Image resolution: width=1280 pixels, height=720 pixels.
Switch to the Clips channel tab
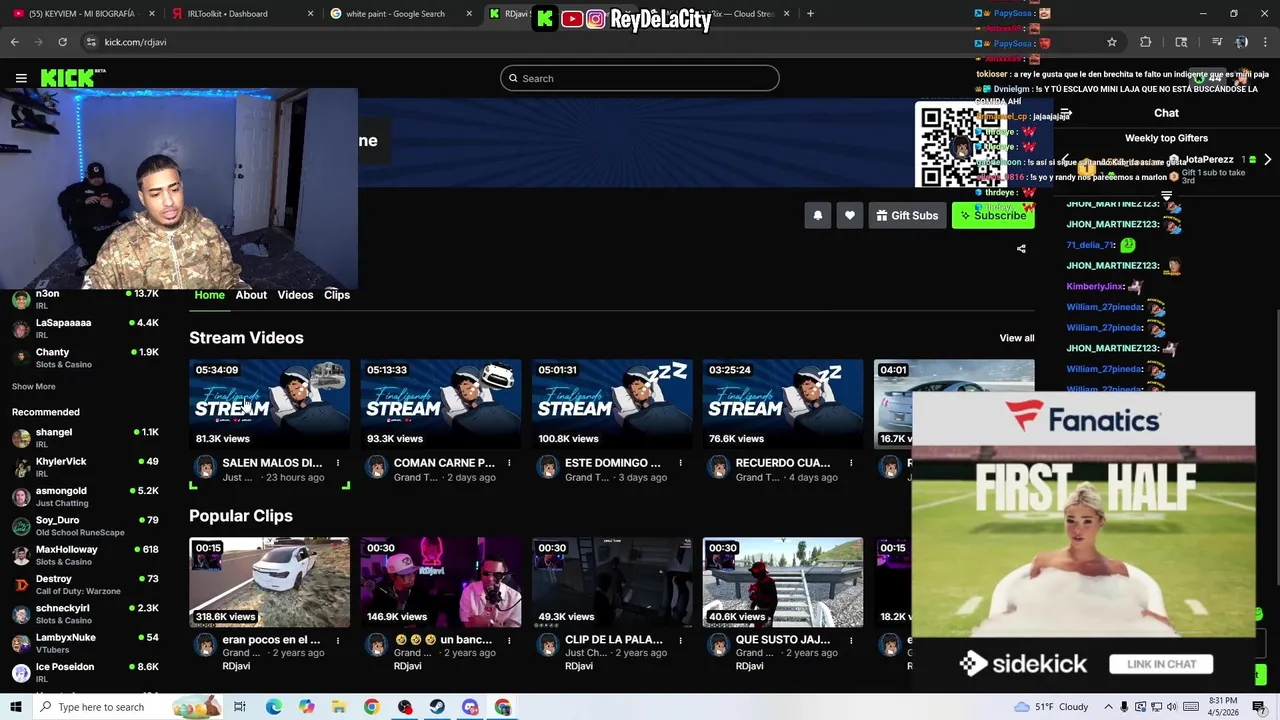click(337, 295)
